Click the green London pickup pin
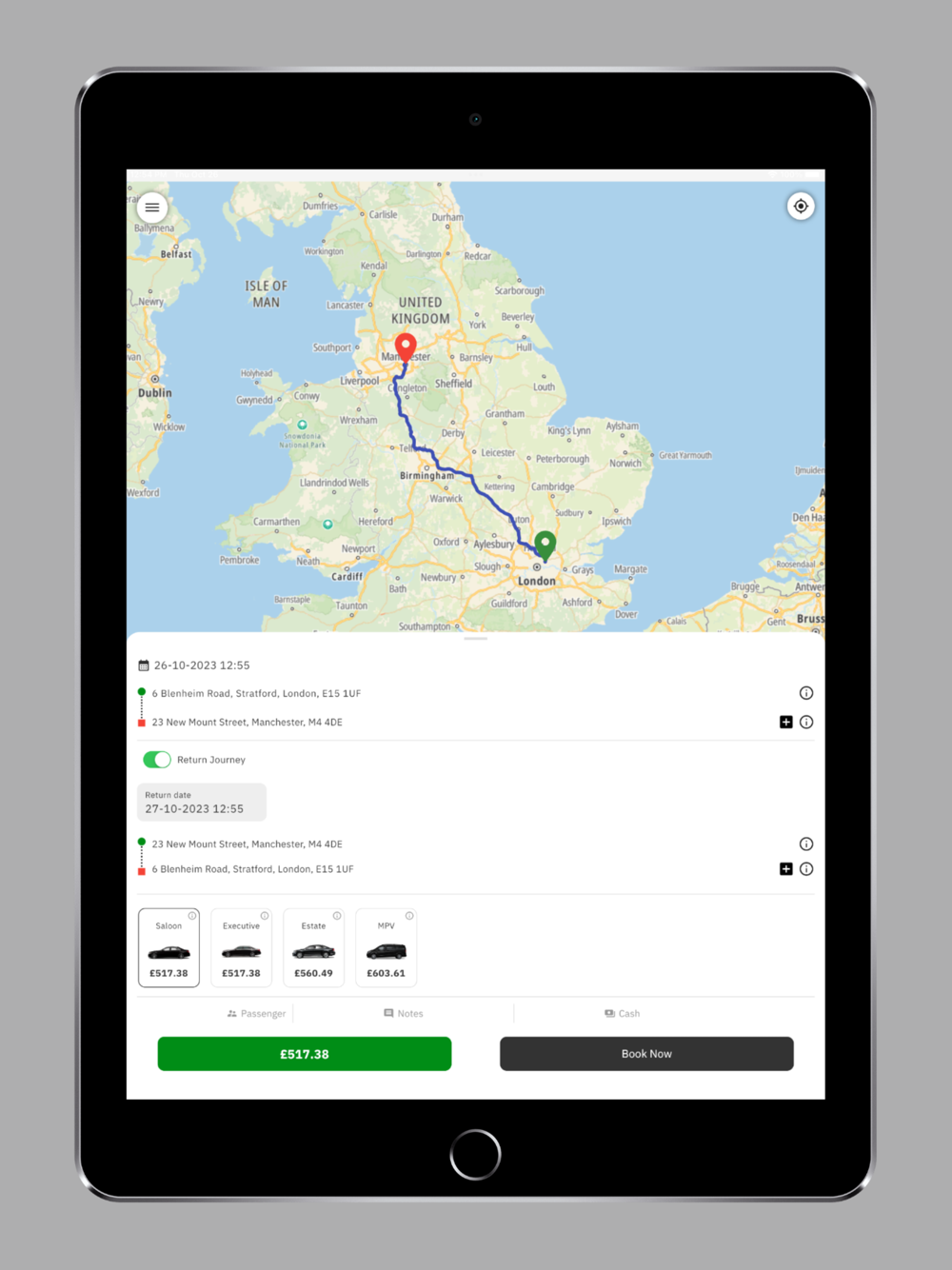952x1270 pixels. coord(545,546)
